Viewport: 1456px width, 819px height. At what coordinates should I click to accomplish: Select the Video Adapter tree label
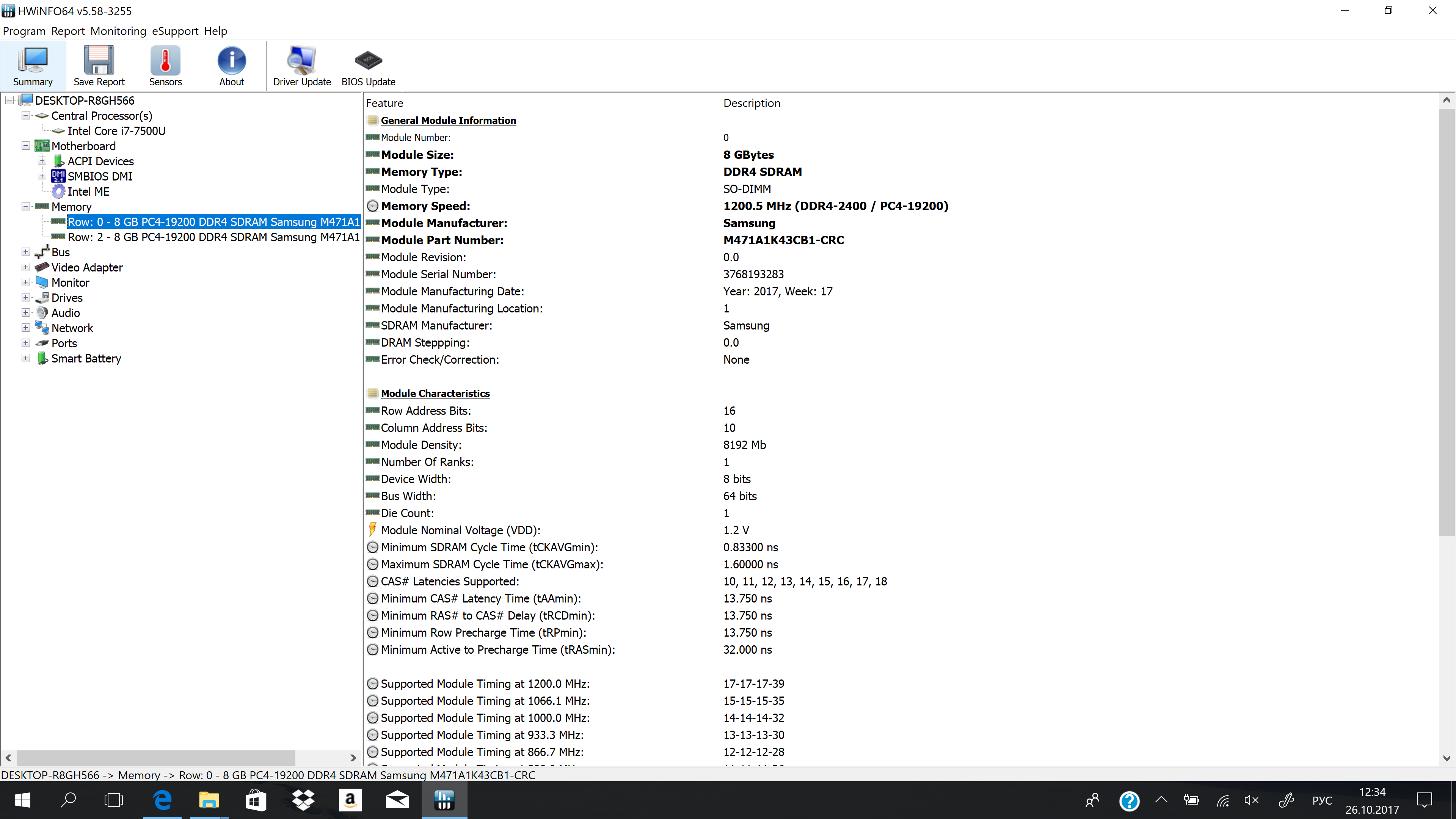(87, 267)
